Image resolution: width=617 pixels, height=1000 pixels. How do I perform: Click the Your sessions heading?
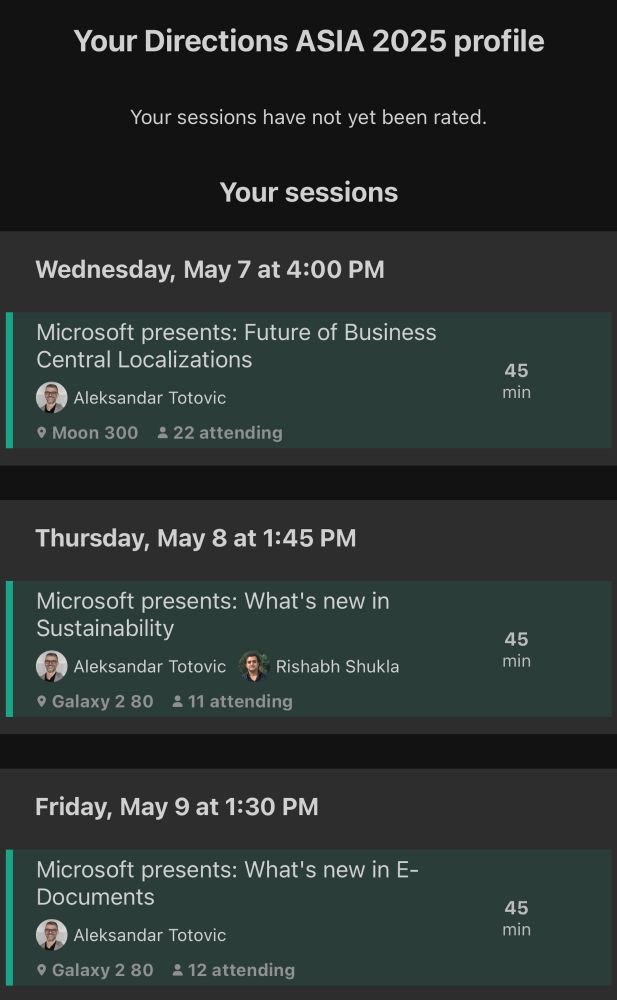pos(309,193)
